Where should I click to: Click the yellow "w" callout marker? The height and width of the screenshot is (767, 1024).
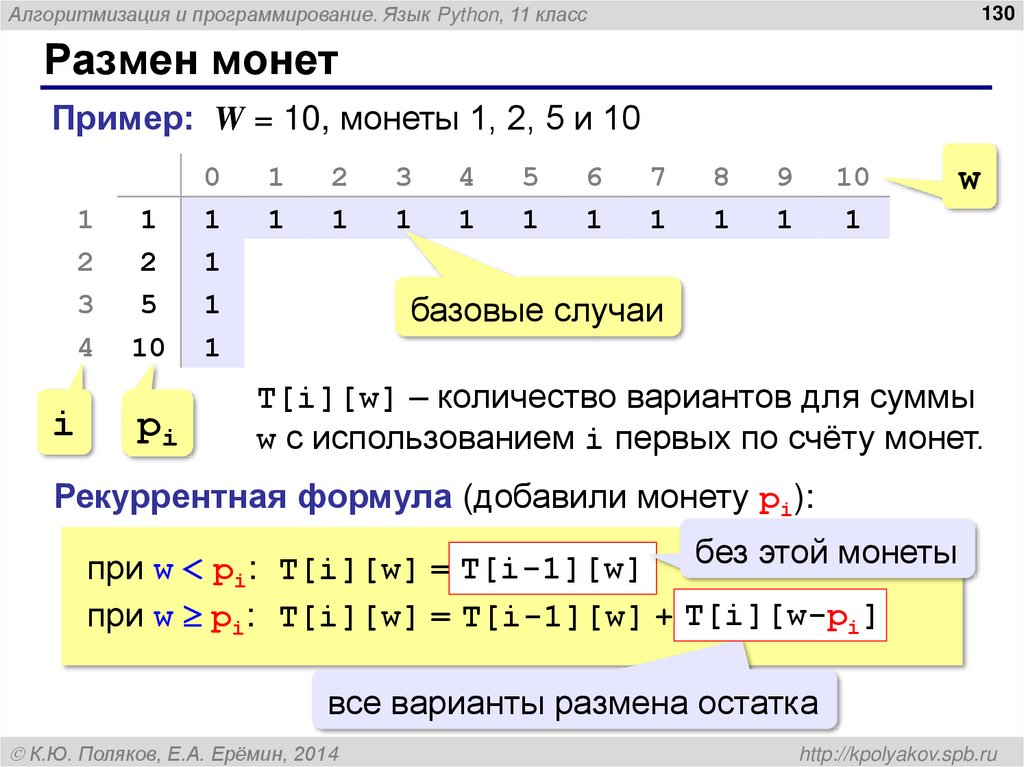[969, 180]
